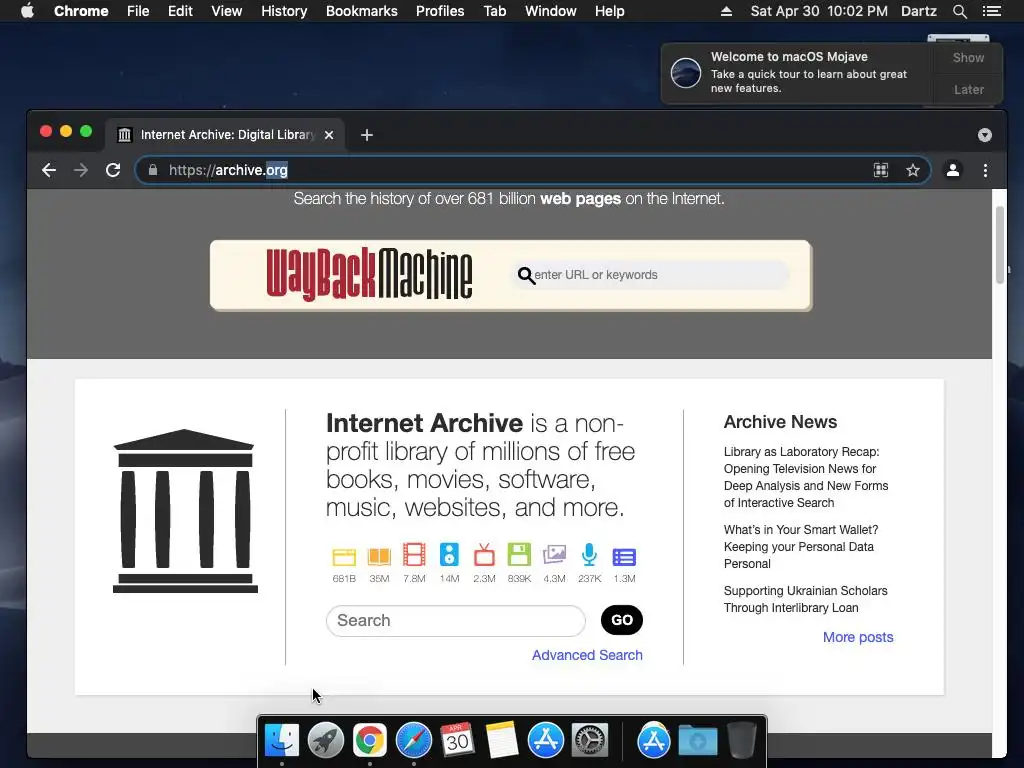The height and width of the screenshot is (768, 1024).
Task: Click the Dartz user name in menu bar
Action: 918,11
